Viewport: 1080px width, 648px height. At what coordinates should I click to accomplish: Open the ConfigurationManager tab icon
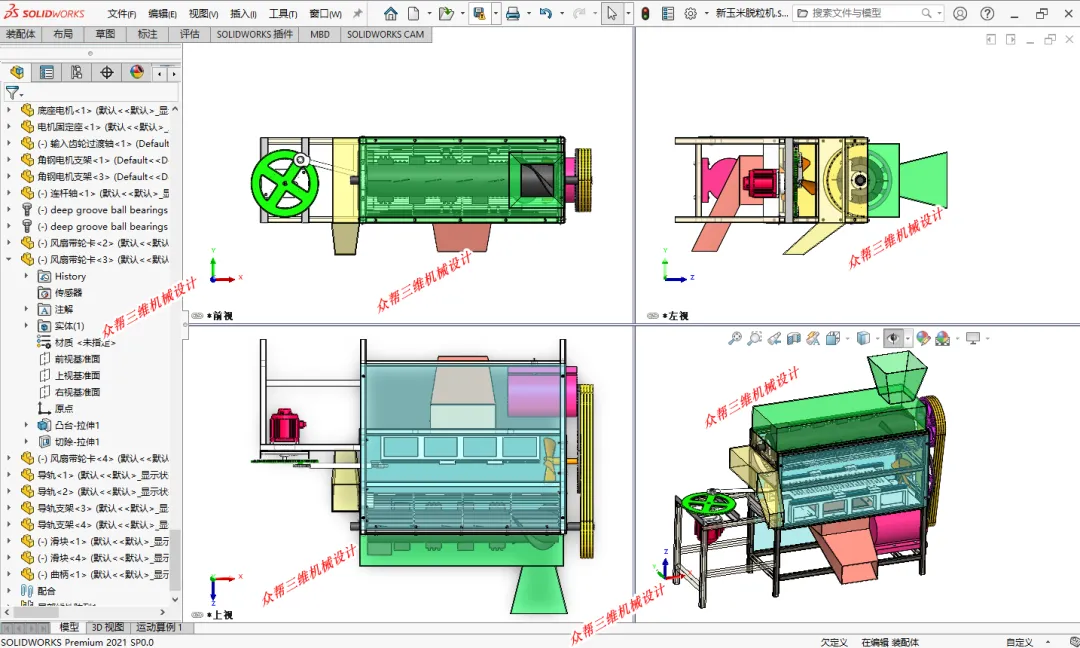pos(76,72)
